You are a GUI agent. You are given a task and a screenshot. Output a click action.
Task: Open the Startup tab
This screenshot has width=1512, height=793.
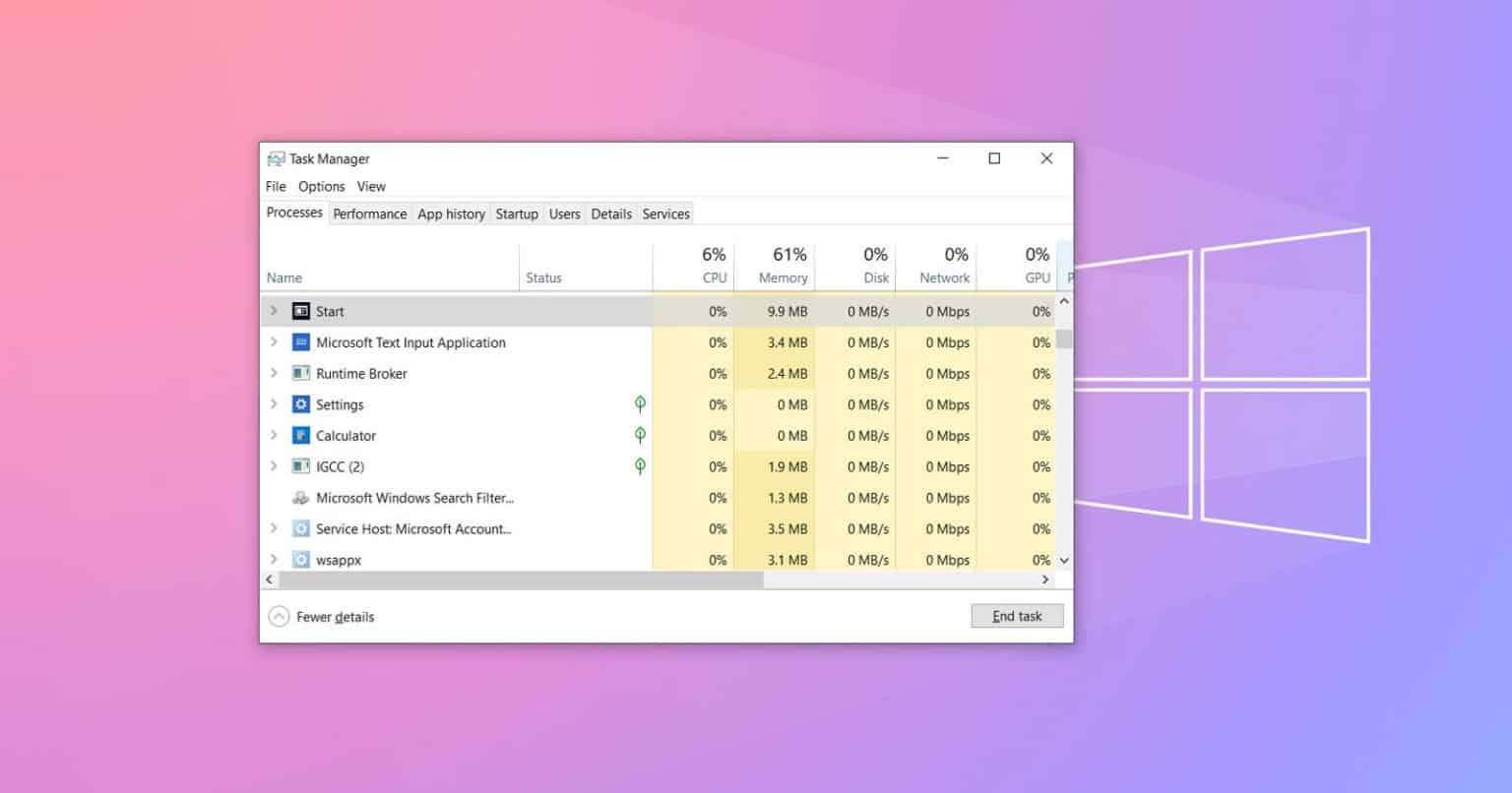point(517,213)
